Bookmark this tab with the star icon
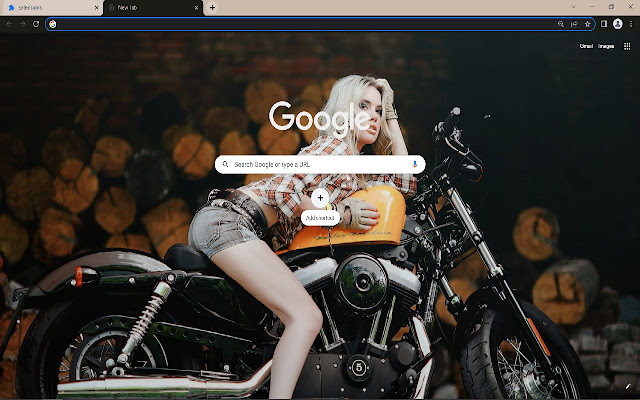This screenshot has height=400, width=640. (x=588, y=24)
